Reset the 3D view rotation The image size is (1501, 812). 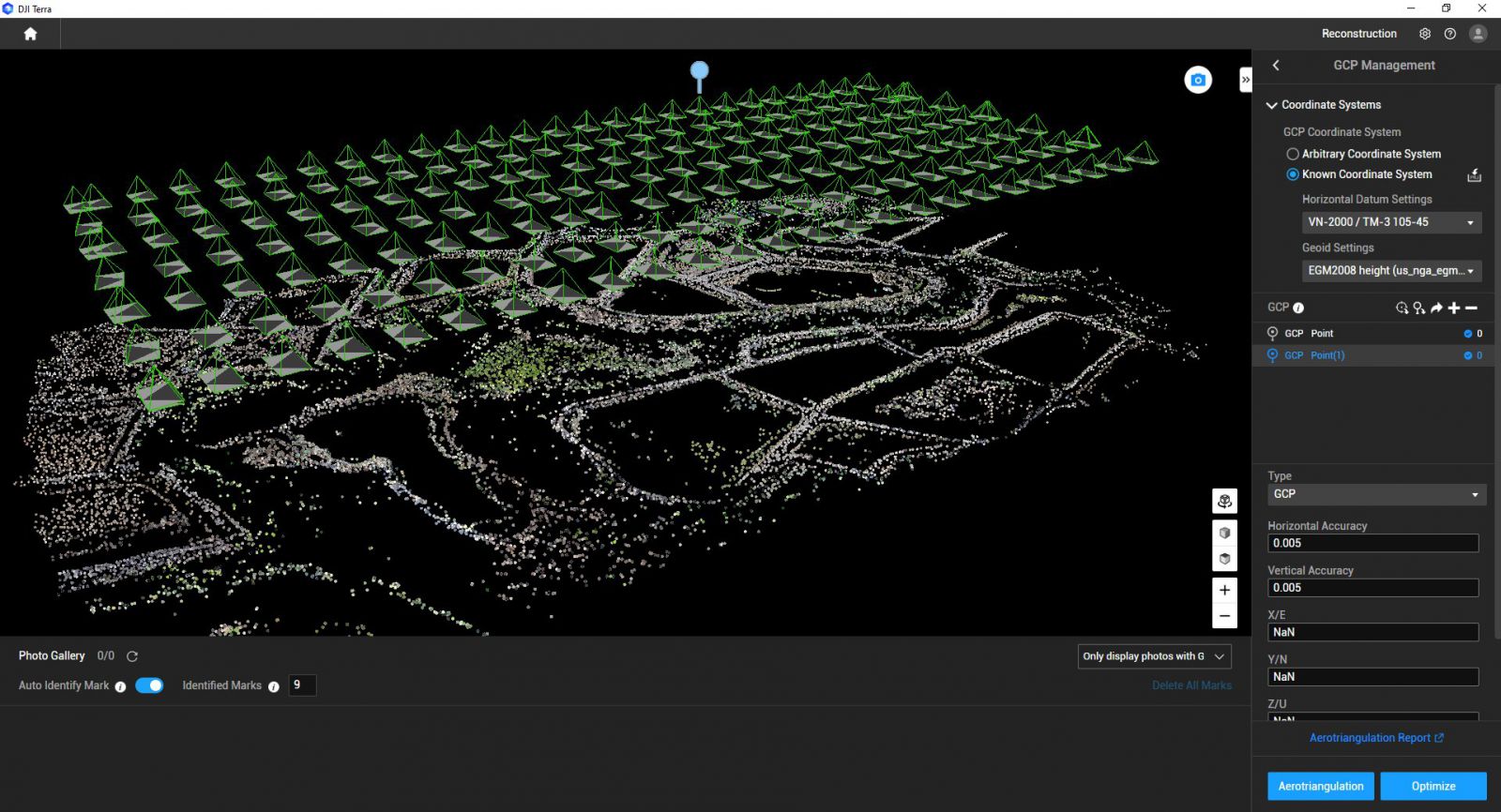click(1224, 502)
